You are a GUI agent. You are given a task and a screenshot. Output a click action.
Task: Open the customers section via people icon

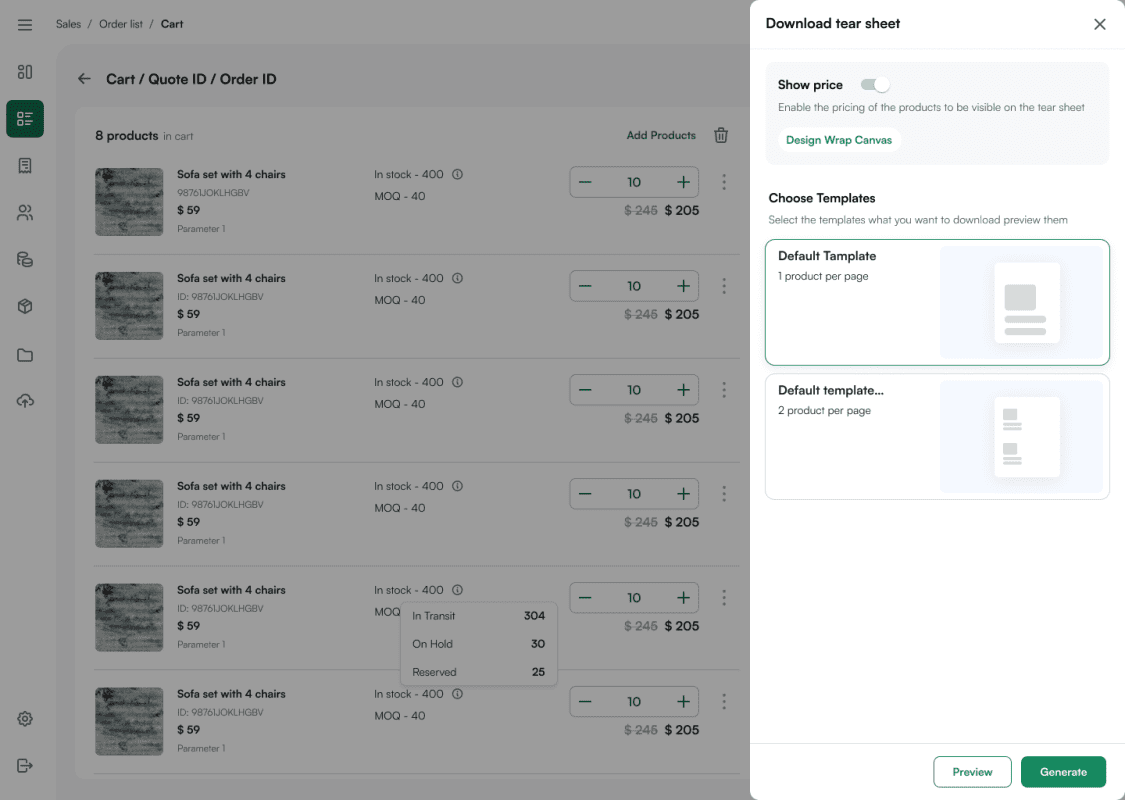[24, 212]
